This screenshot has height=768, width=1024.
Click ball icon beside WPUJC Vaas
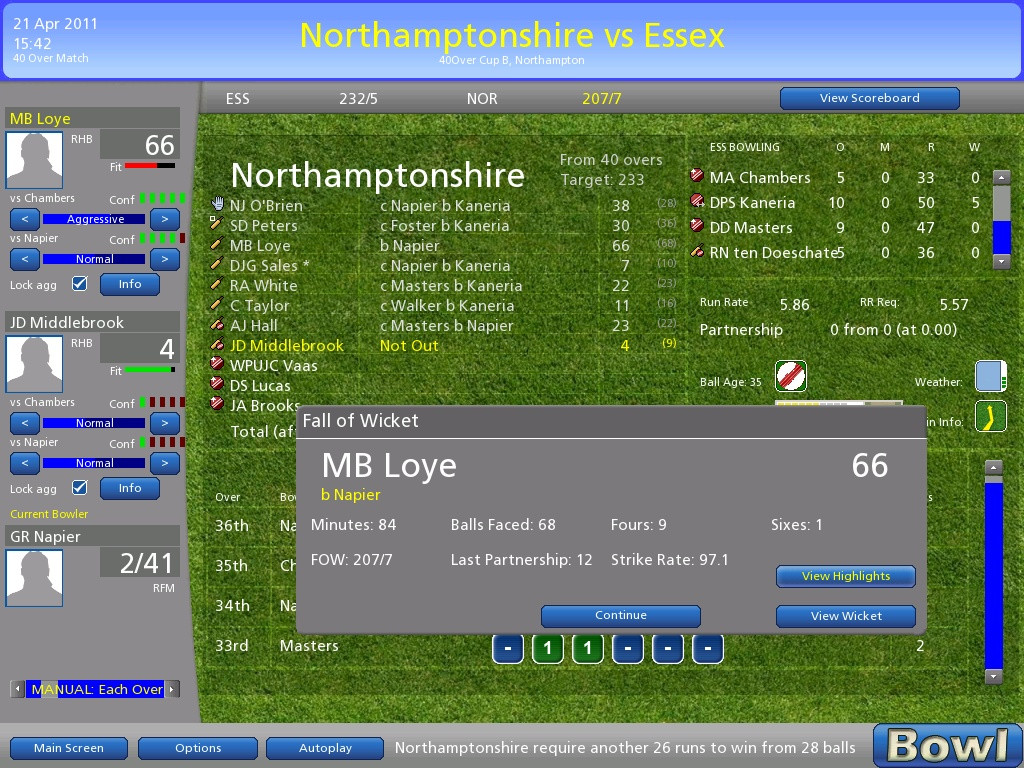click(217, 364)
